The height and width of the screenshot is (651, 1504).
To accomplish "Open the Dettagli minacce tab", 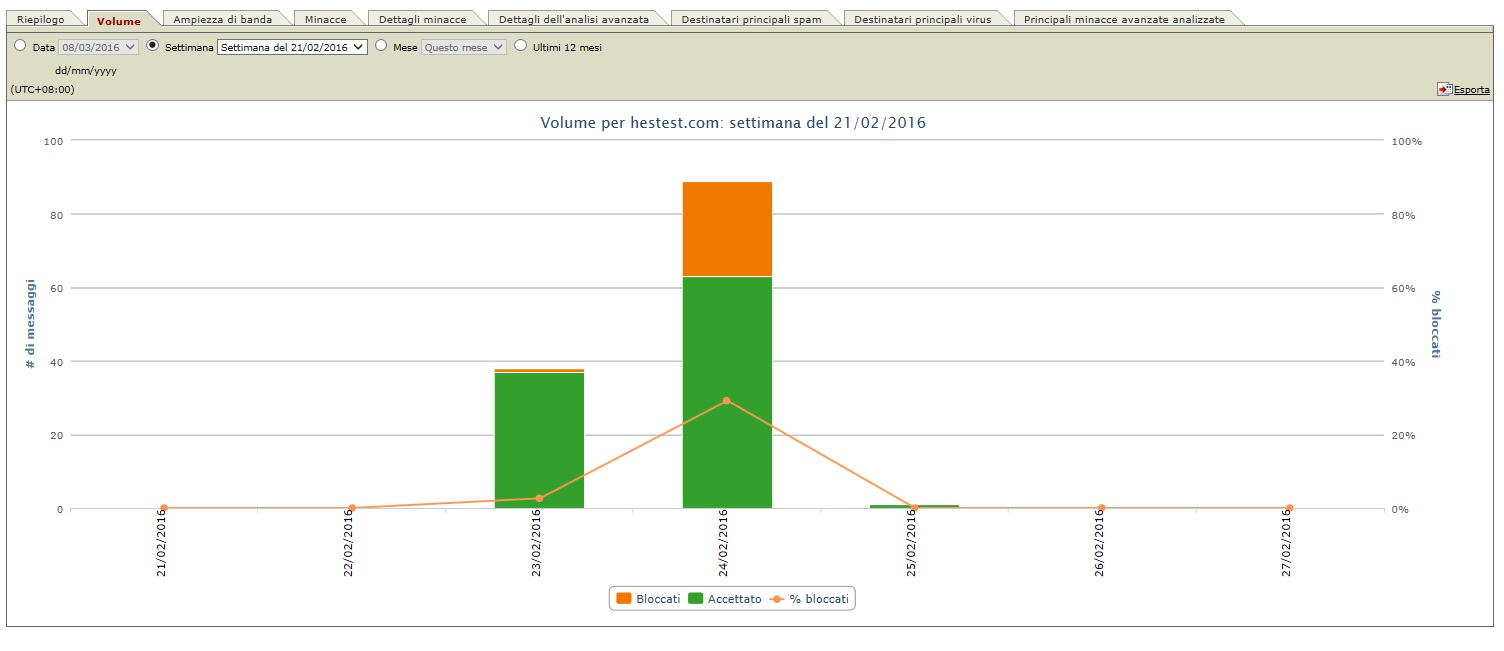I will point(422,20).
